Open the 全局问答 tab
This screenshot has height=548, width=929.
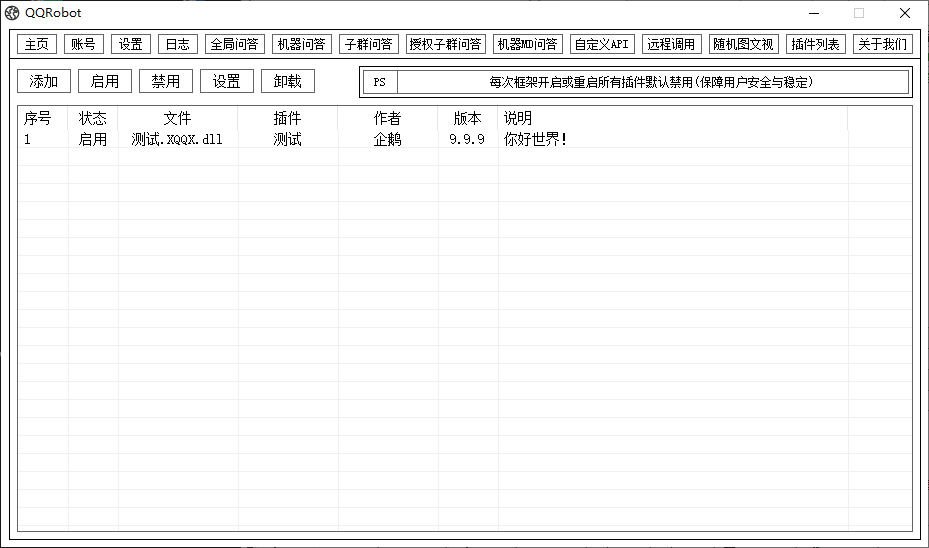[x=235, y=44]
